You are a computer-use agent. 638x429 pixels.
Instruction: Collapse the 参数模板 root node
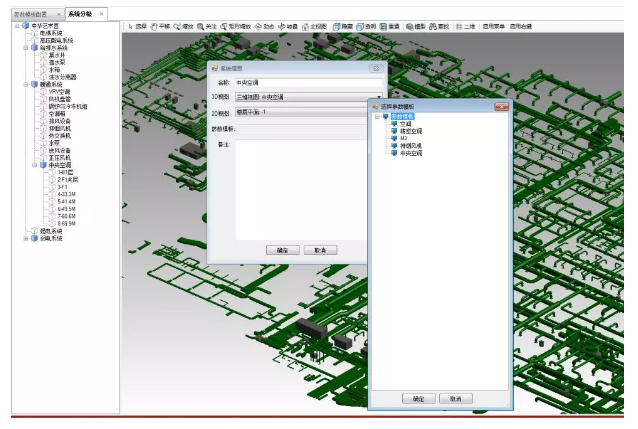coord(376,117)
